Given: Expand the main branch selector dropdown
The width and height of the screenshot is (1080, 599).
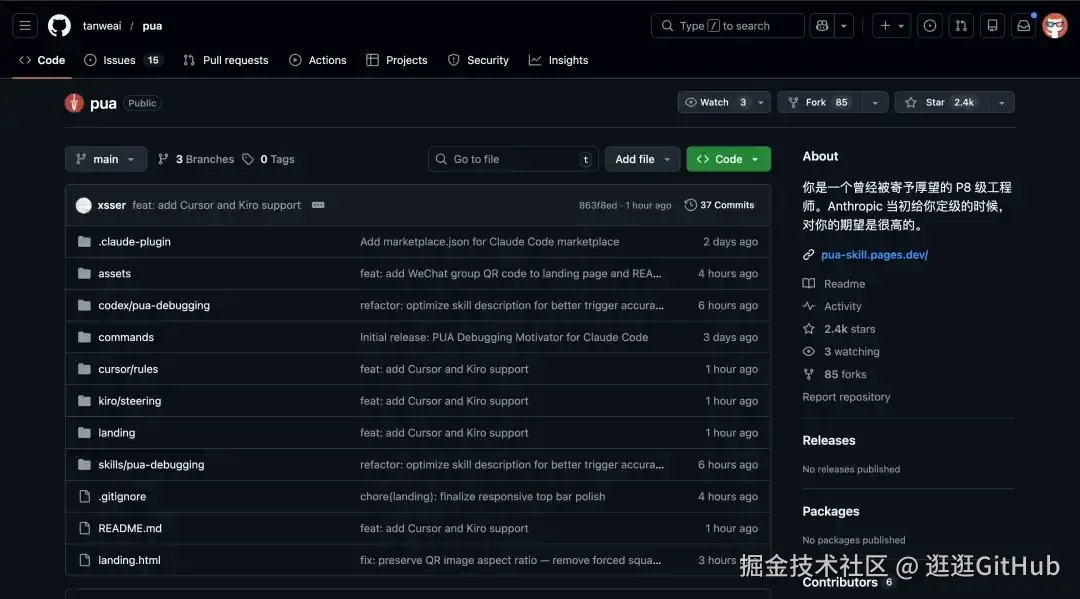Looking at the screenshot, I should click(106, 159).
